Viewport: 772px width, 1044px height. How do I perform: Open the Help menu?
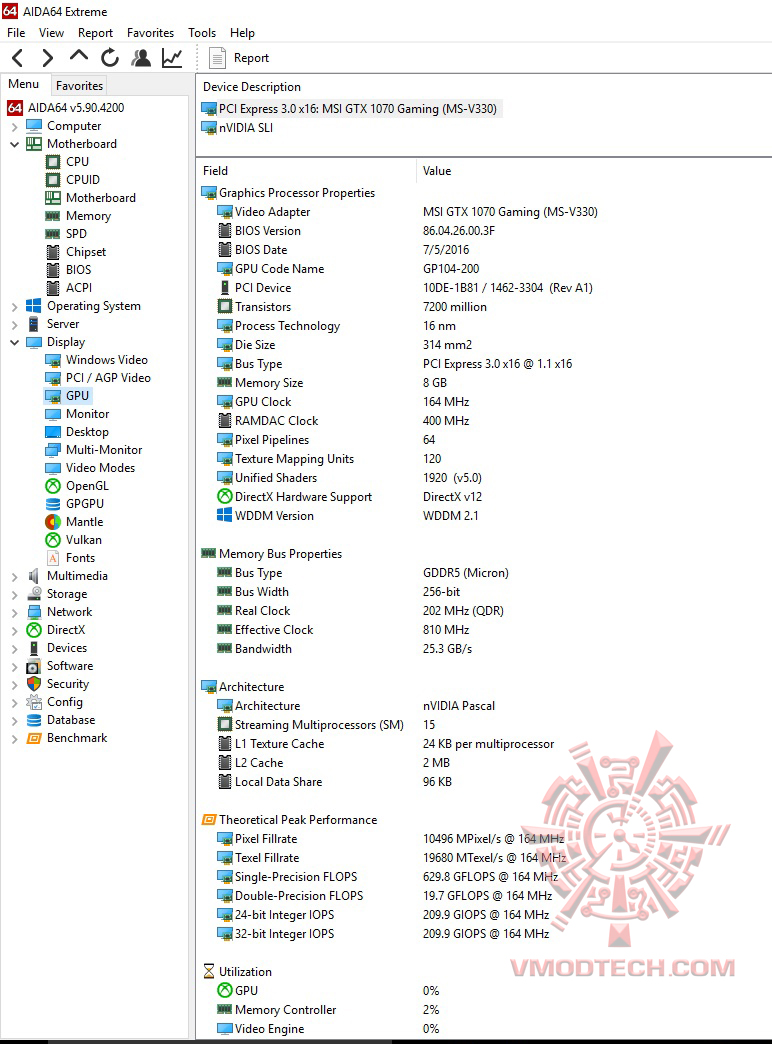click(x=242, y=33)
